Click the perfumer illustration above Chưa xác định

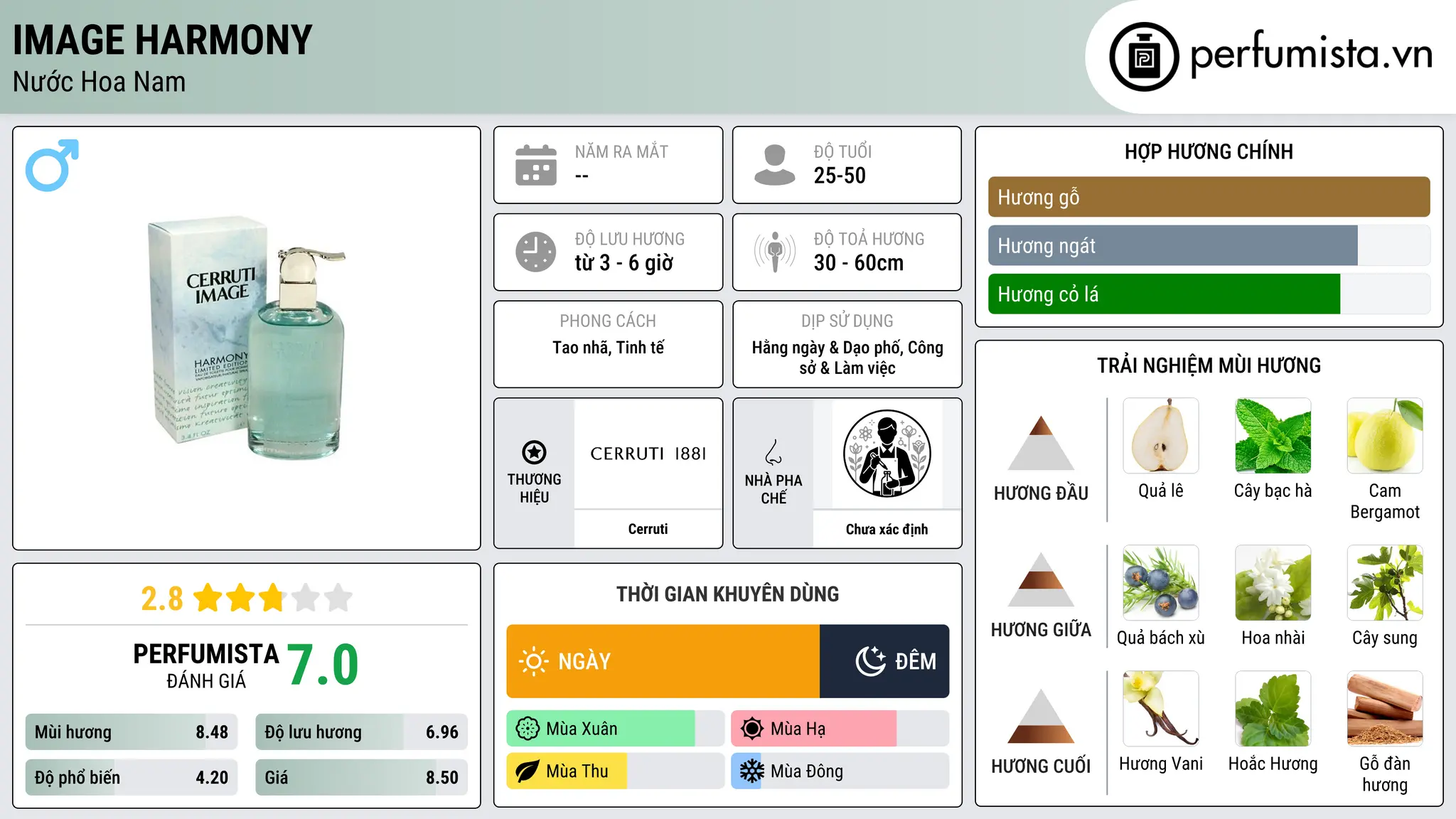coord(887,454)
